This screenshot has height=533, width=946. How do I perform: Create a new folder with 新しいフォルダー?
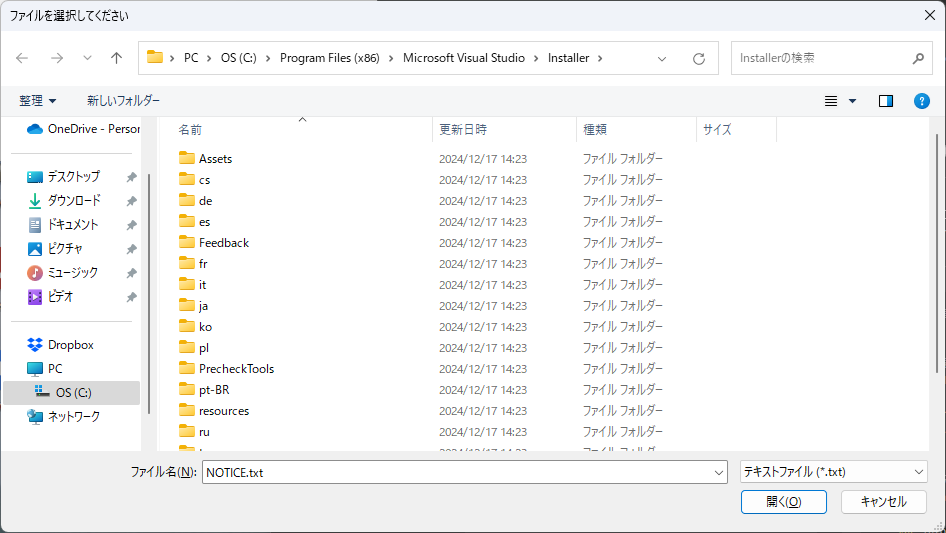123,101
